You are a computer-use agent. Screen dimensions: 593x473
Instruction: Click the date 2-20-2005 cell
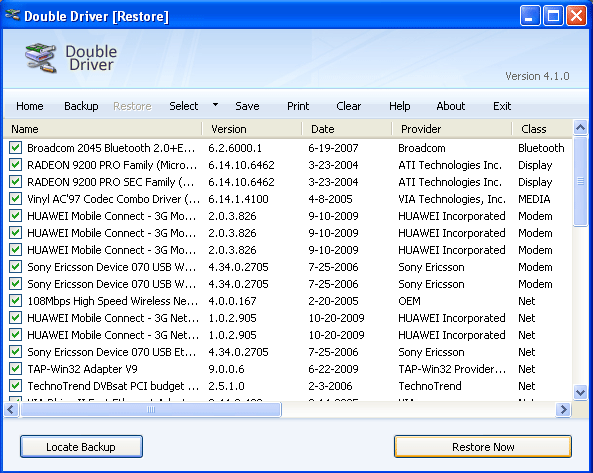coord(333,301)
